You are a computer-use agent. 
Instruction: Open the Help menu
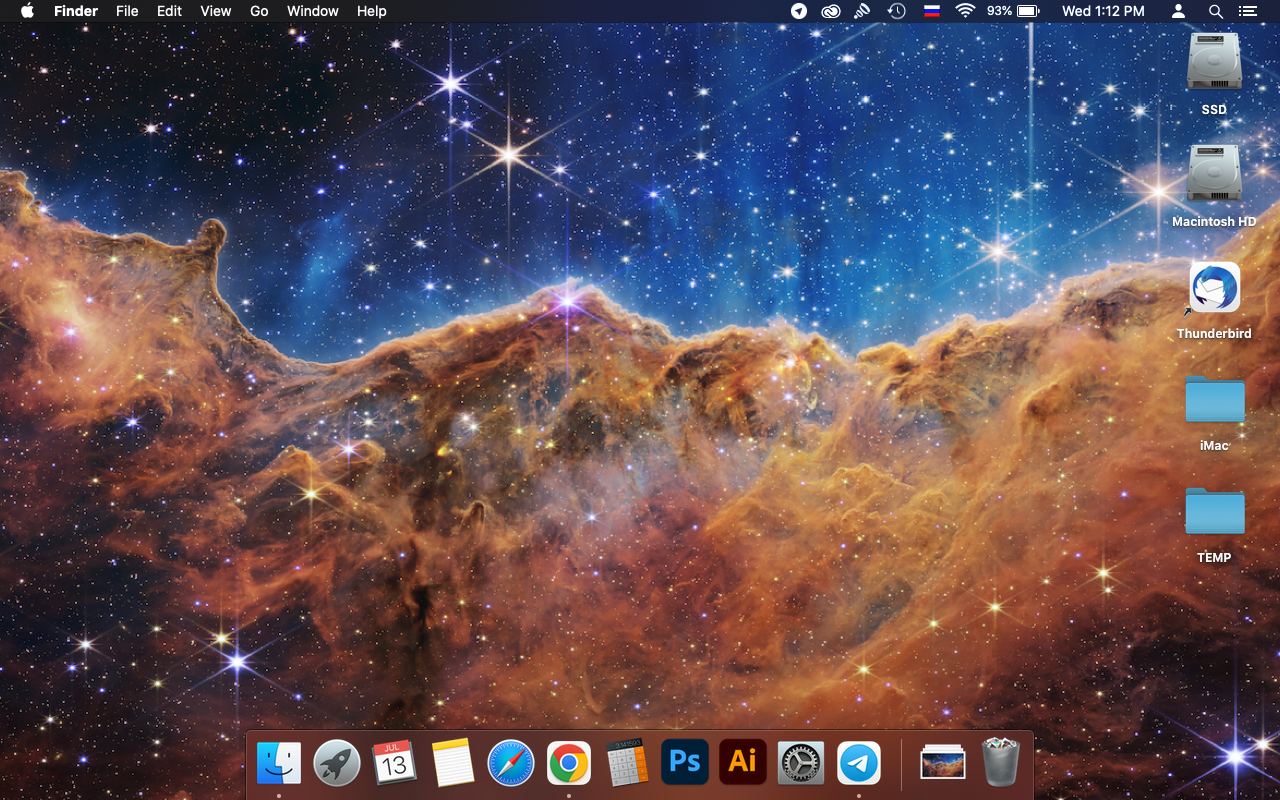point(371,11)
